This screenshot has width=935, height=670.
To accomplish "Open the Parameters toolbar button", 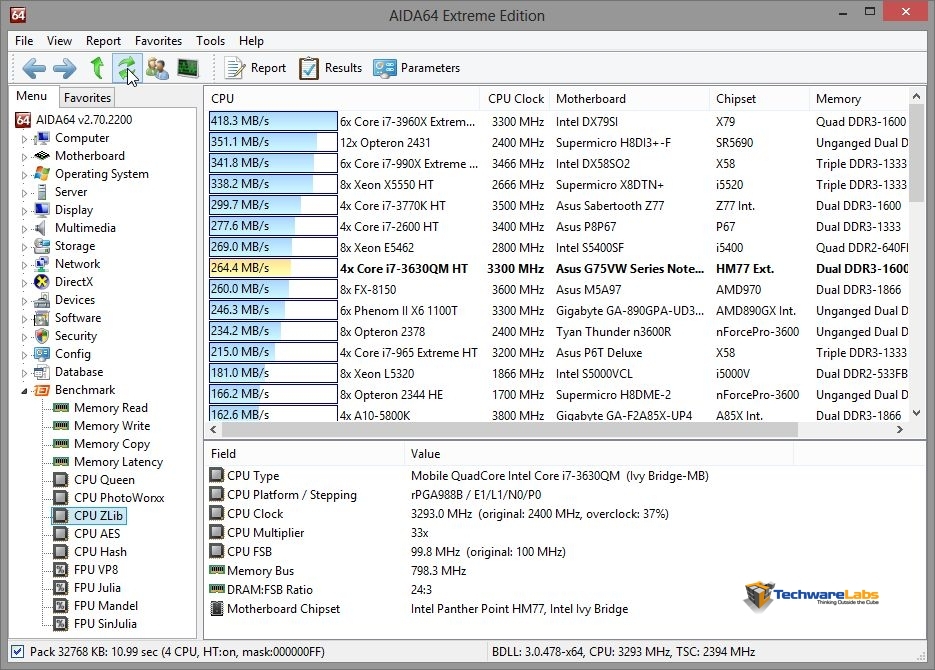I will [x=417, y=68].
